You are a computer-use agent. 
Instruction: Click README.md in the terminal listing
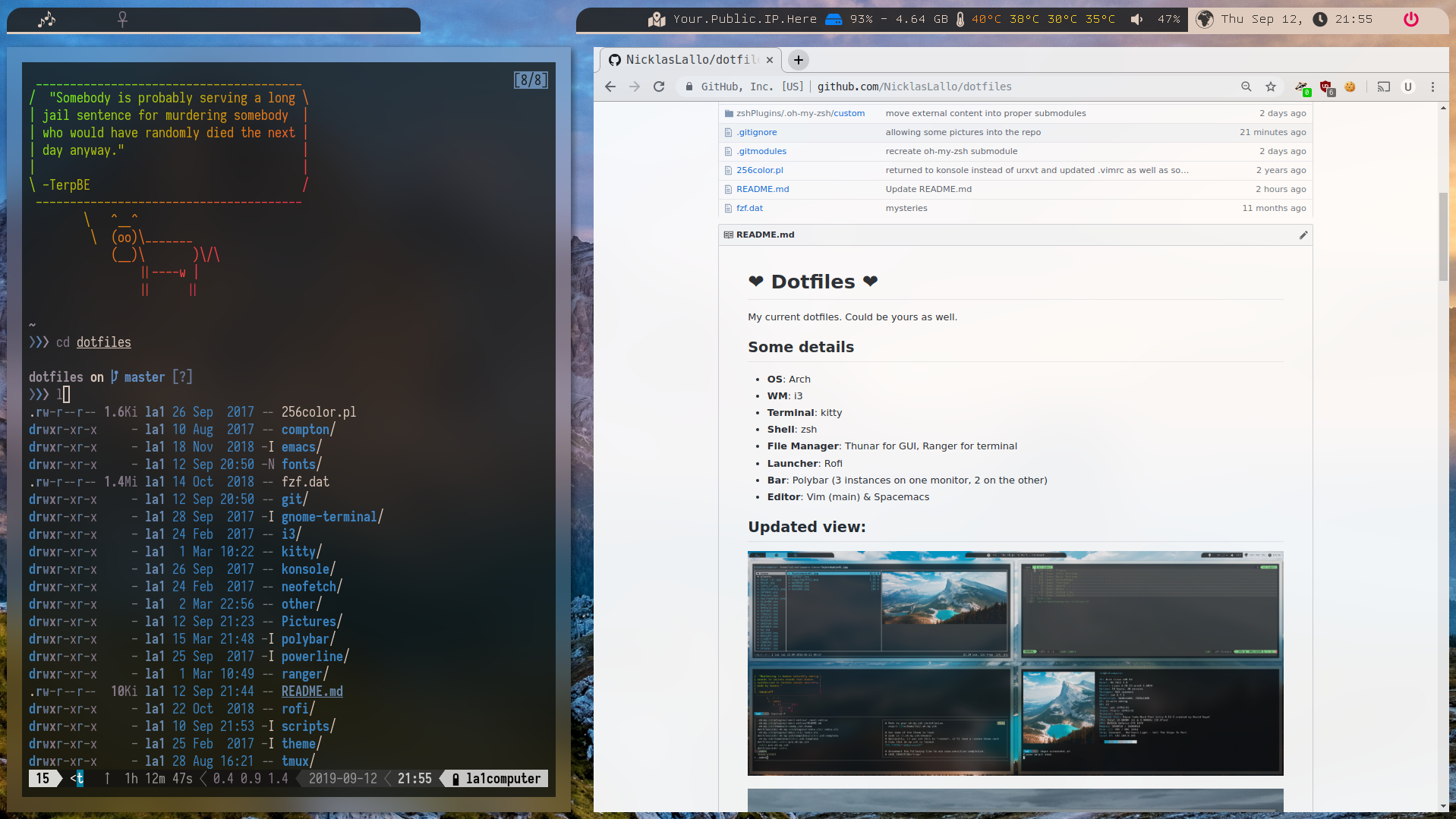pos(312,691)
